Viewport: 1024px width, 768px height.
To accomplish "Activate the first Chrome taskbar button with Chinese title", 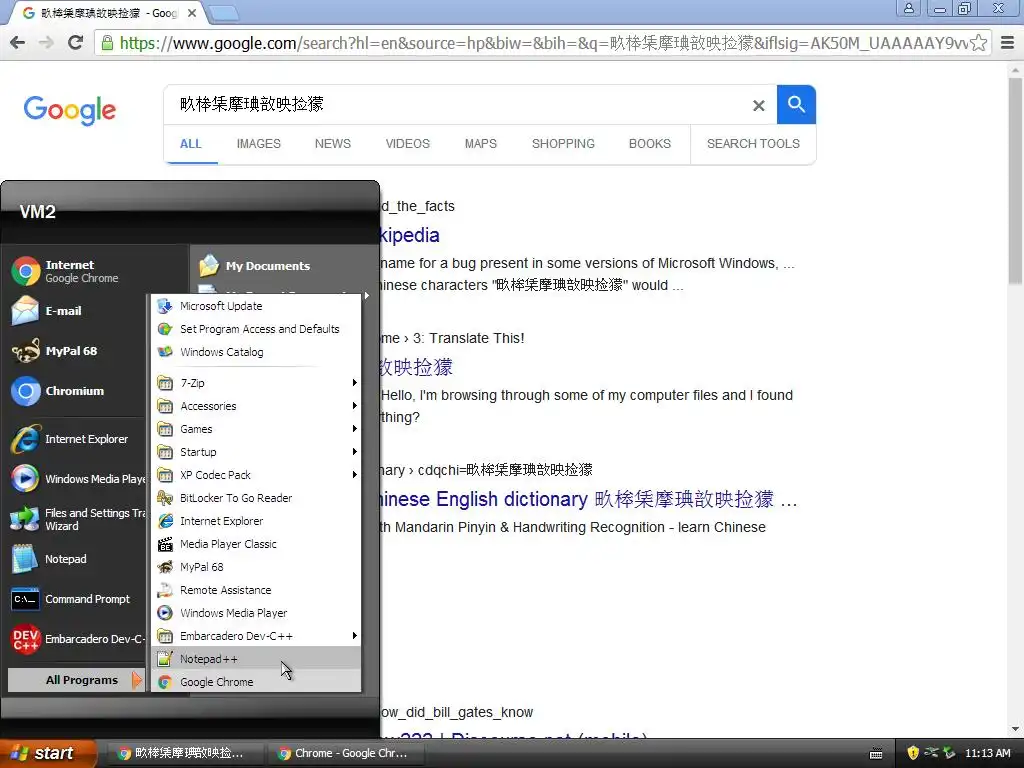I will pyautogui.click(x=186, y=753).
